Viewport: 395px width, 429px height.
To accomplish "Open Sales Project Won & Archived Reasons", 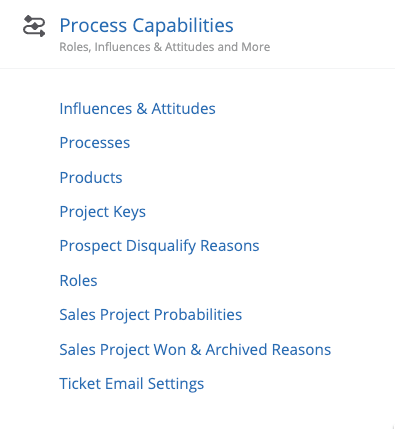I will pos(195,350).
